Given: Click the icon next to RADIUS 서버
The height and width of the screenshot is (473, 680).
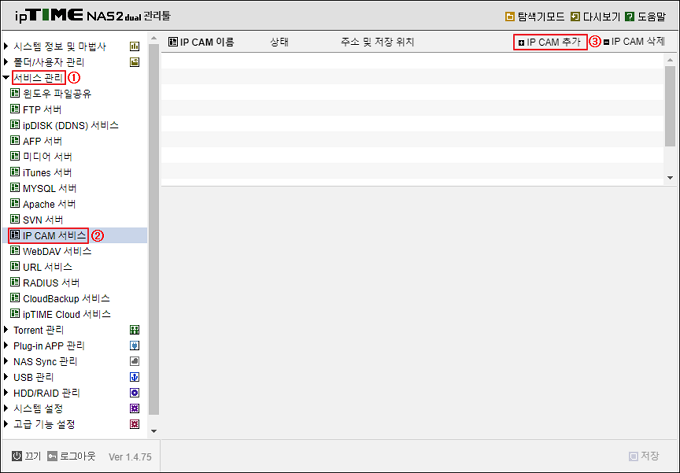Looking at the screenshot, I should (15, 282).
